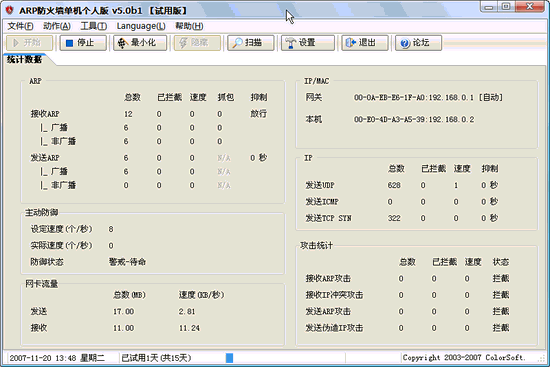Click the 扫描 scan button label
The height and width of the screenshot is (367, 550).
pyautogui.click(x=253, y=43)
